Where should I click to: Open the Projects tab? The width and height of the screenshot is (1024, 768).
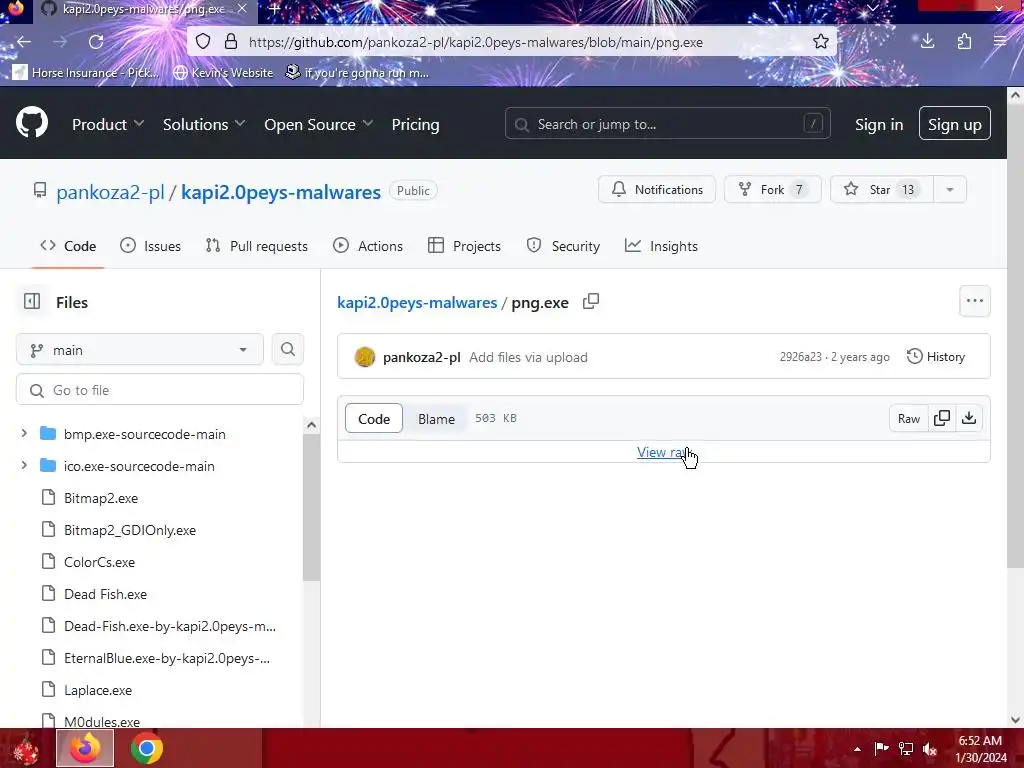pos(464,246)
